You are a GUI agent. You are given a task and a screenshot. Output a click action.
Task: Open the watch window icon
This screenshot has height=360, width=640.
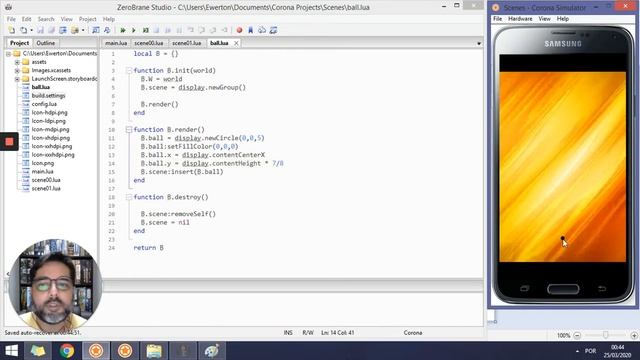pos(273,30)
